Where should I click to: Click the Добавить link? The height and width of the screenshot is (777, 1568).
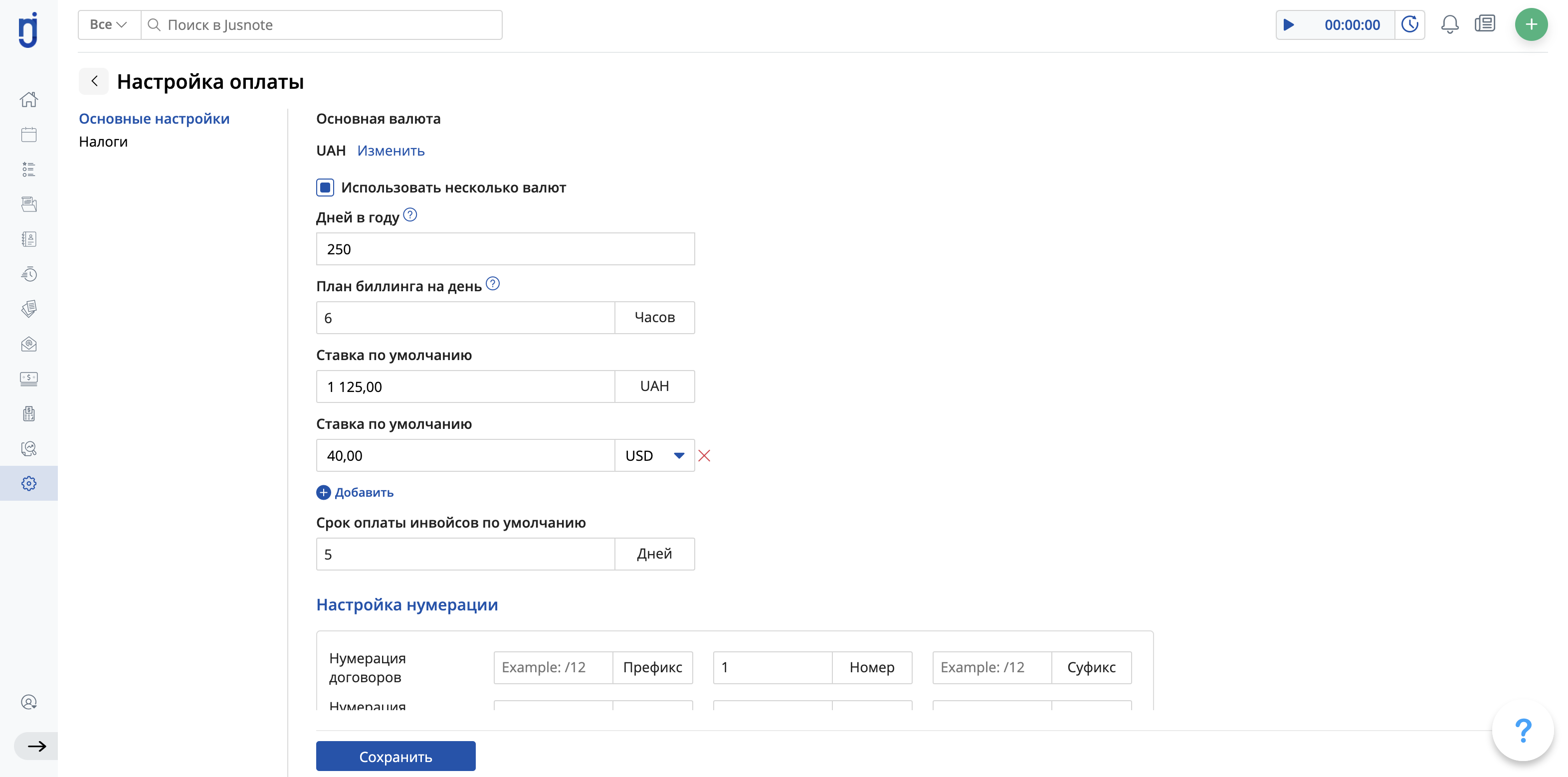(364, 492)
